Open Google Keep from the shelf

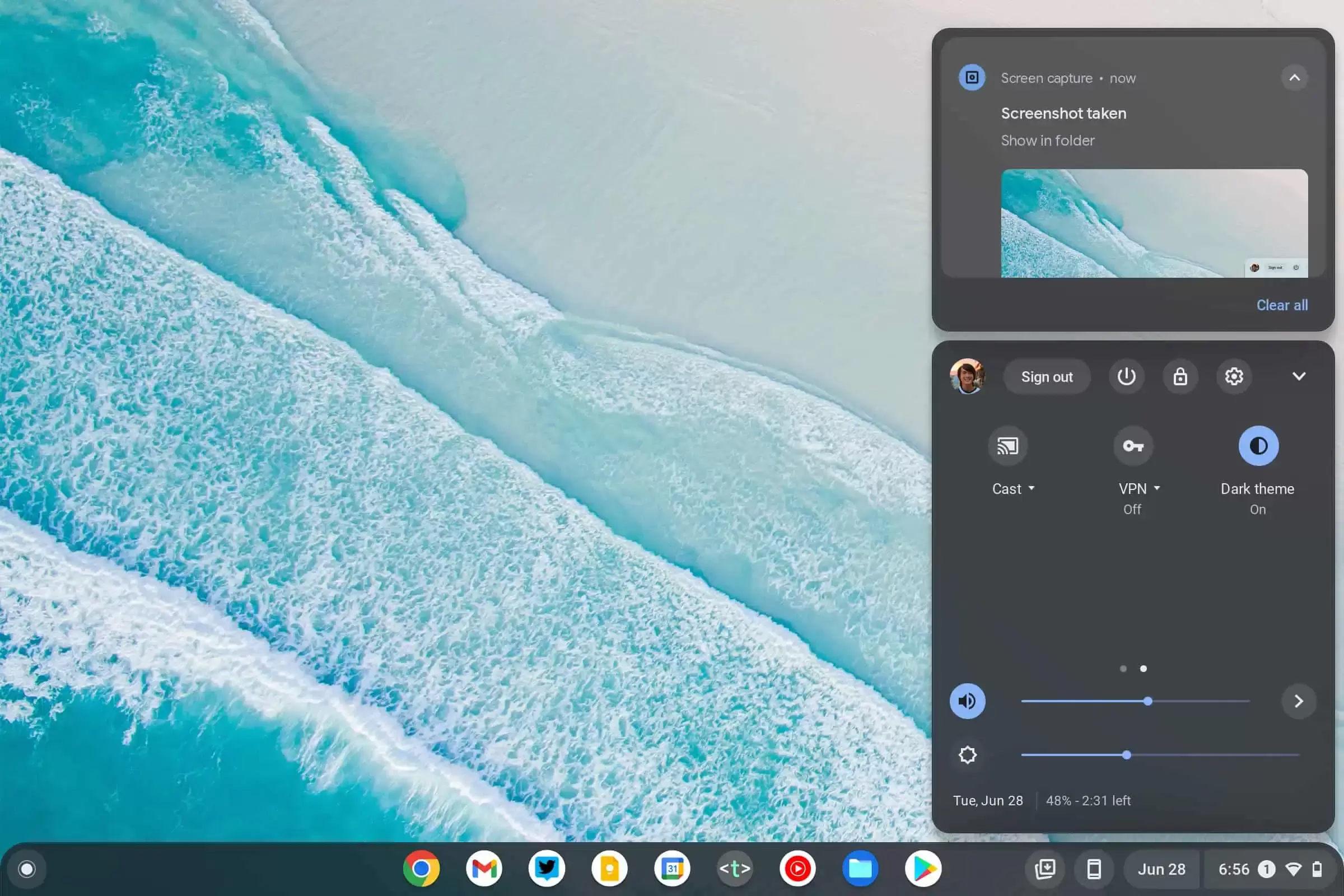tap(609, 869)
